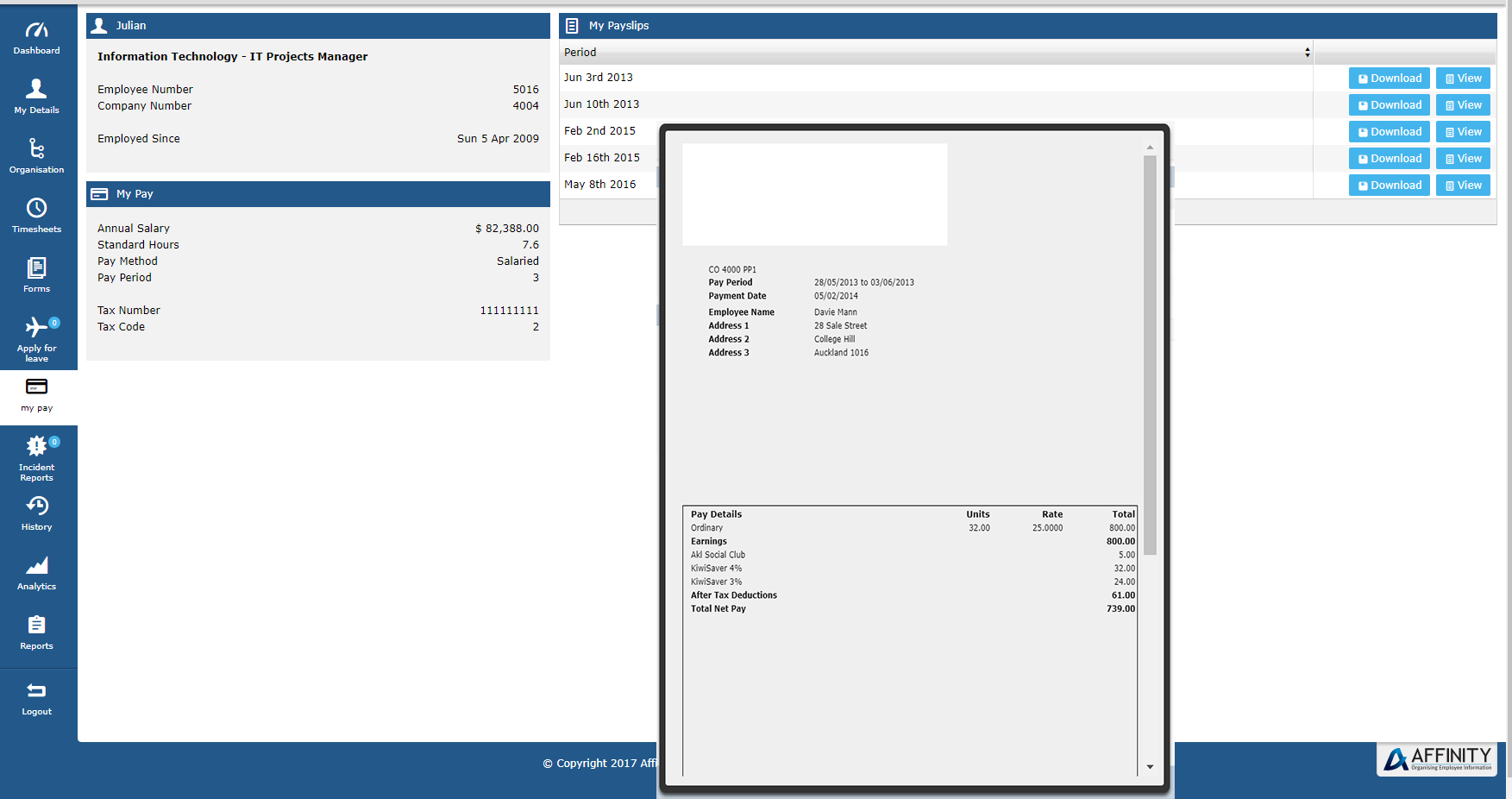View the Jun 10th 2013 payslip
This screenshot has width=1512, height=799.
click(x=1463, y=105)
